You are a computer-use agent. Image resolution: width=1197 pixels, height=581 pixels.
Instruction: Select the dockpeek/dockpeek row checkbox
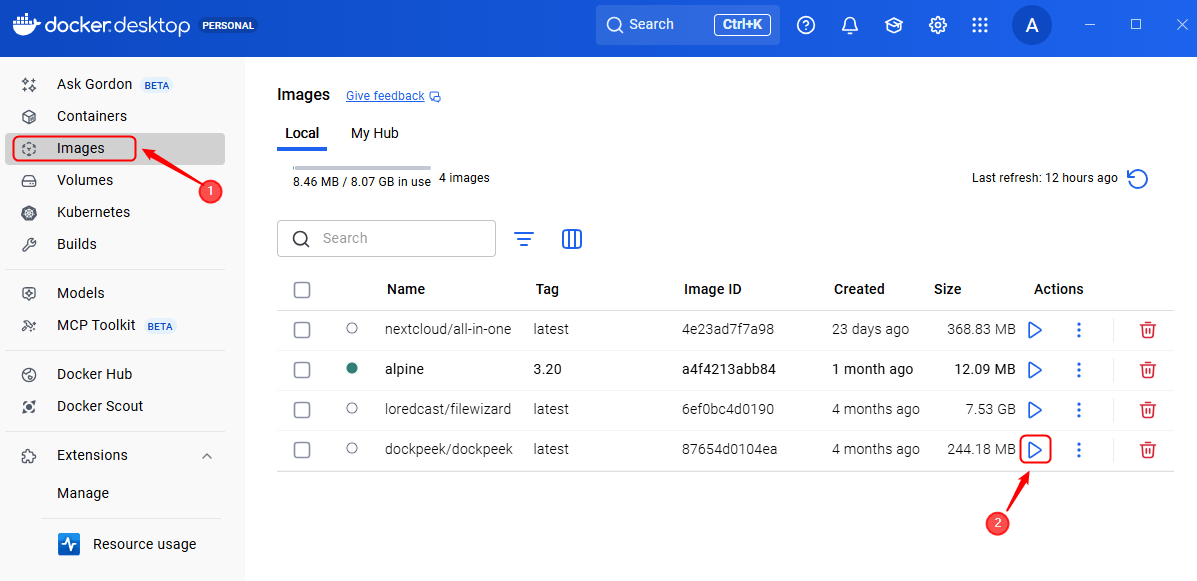302,449
